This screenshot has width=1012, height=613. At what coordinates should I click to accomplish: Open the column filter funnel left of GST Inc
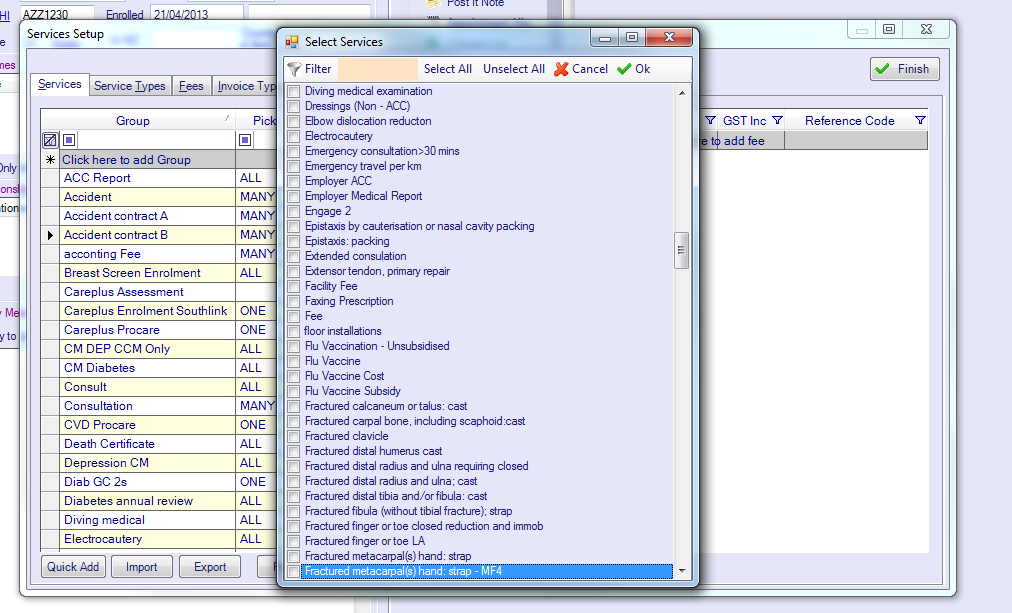coord(711,121)
